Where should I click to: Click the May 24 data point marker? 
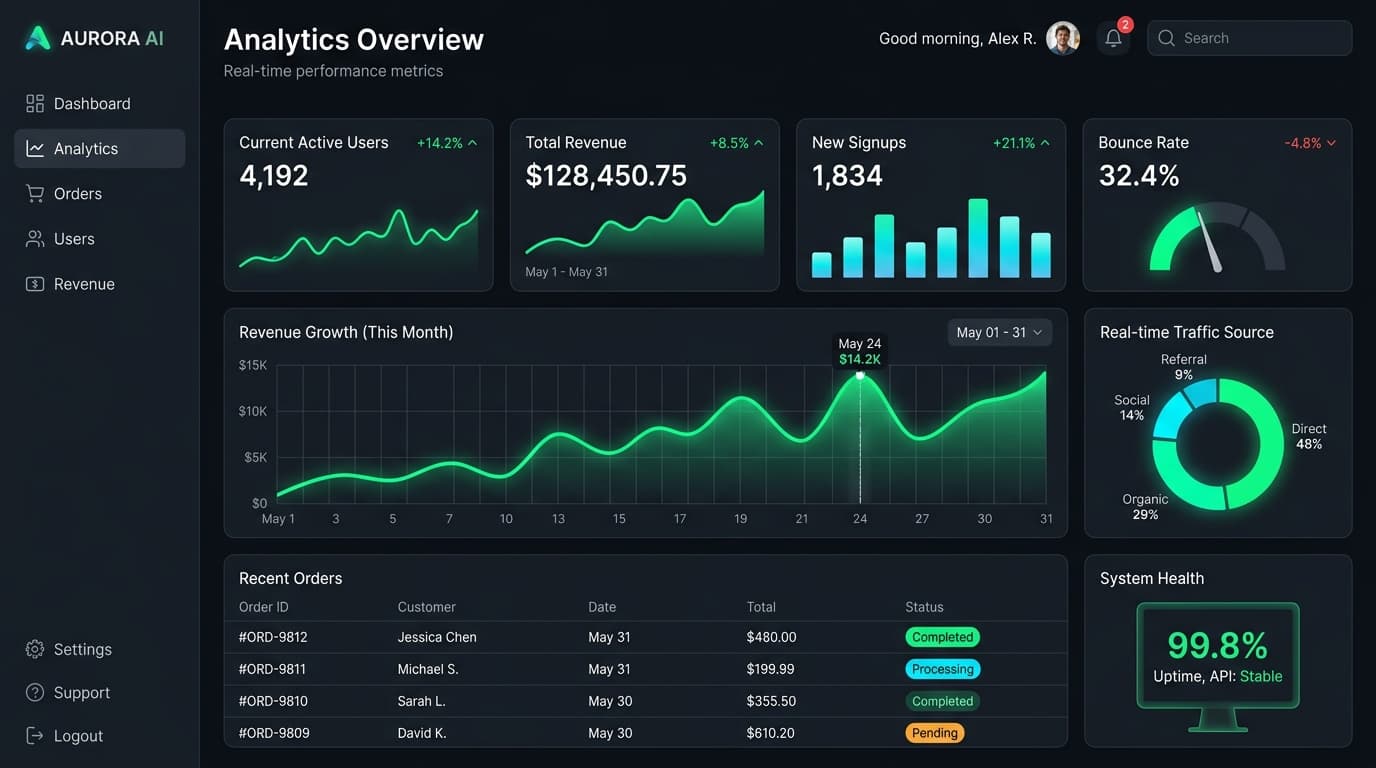(860, 375)
